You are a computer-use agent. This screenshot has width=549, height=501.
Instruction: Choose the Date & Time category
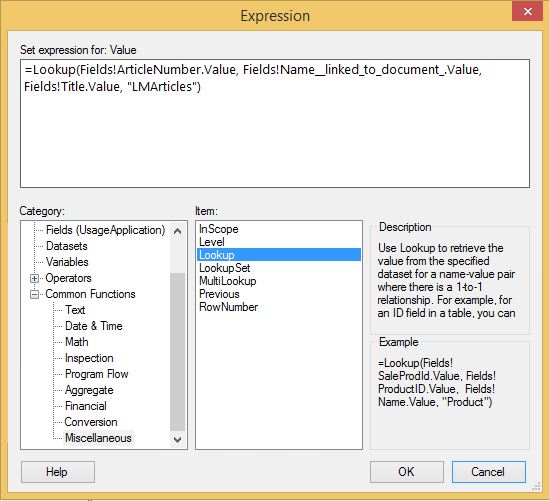click(93, 326)
